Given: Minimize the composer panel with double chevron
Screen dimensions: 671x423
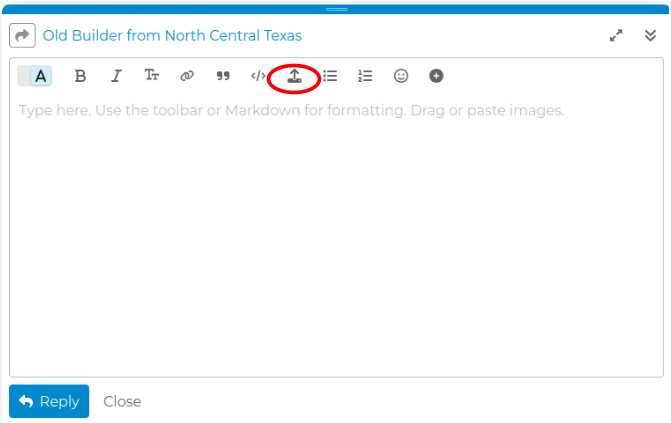Looking at the screenshot, I should pyautogui.click(x=650, y=36).
